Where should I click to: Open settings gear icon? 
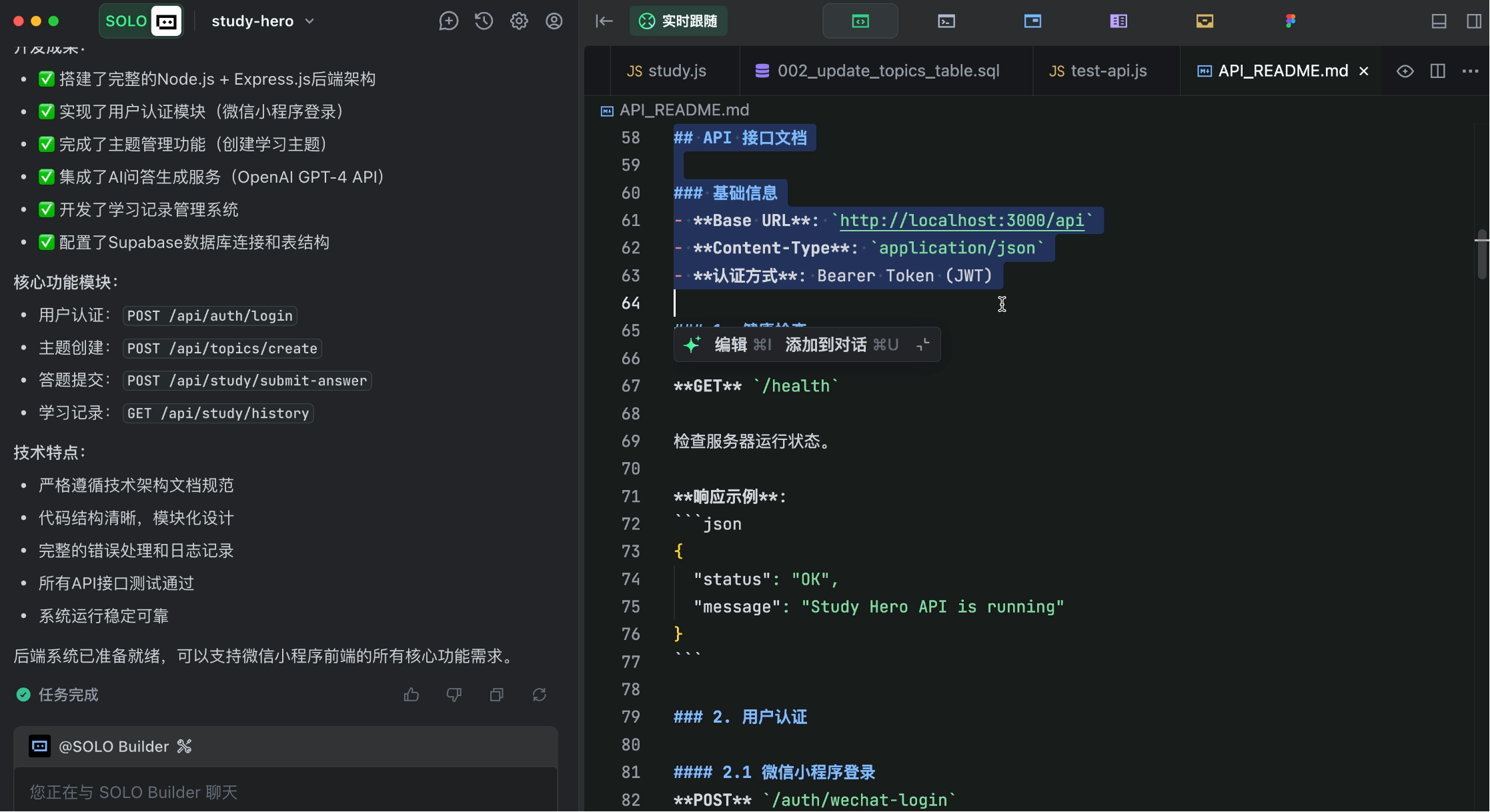[x=519, y=21]
